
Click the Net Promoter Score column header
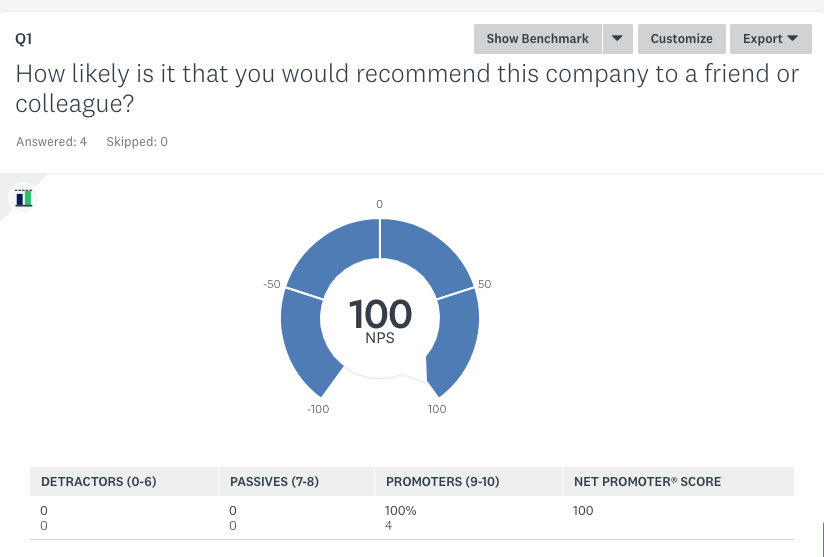coord(678,481)
